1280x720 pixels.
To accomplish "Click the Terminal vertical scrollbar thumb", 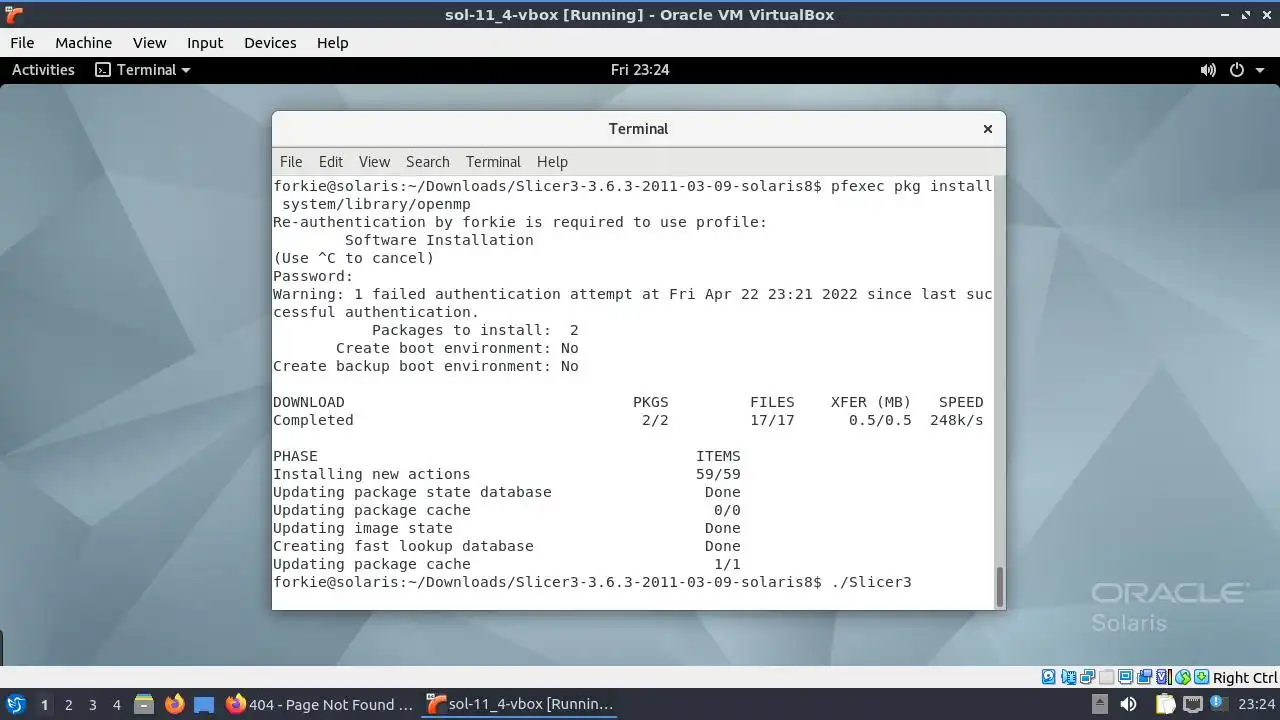I will [999, 586].
